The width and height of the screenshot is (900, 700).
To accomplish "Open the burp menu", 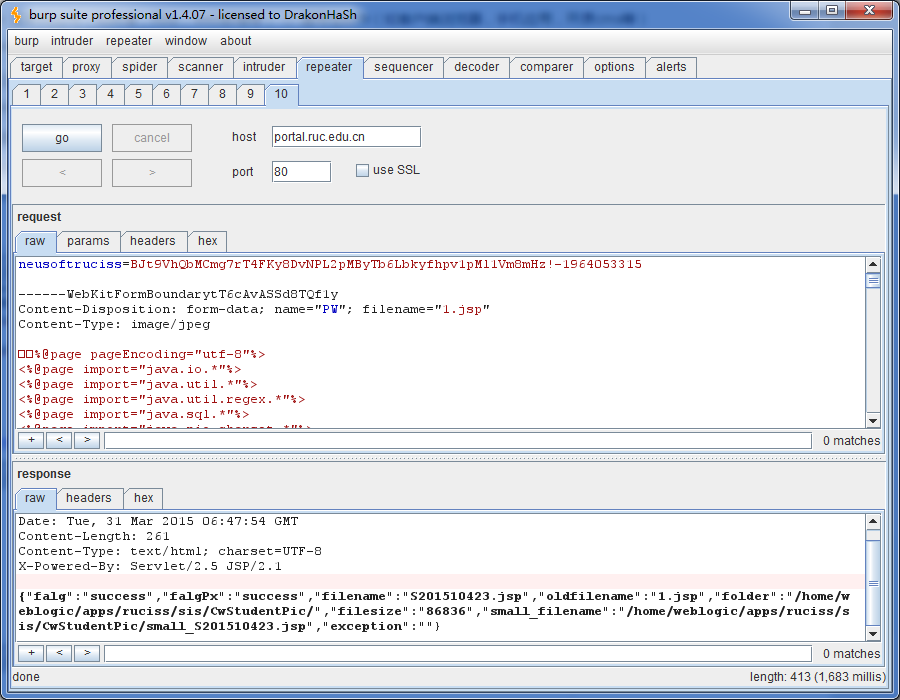I will (26, 41).
